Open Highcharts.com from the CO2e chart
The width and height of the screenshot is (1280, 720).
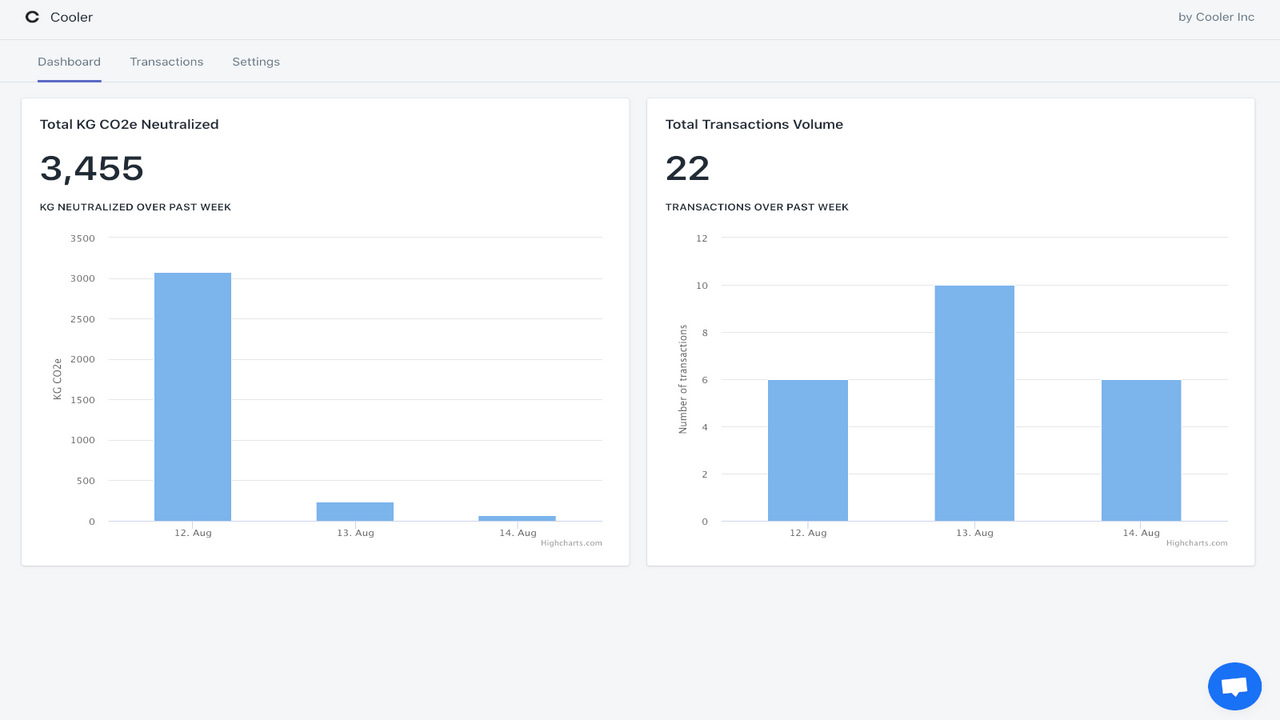click(571, 543)
